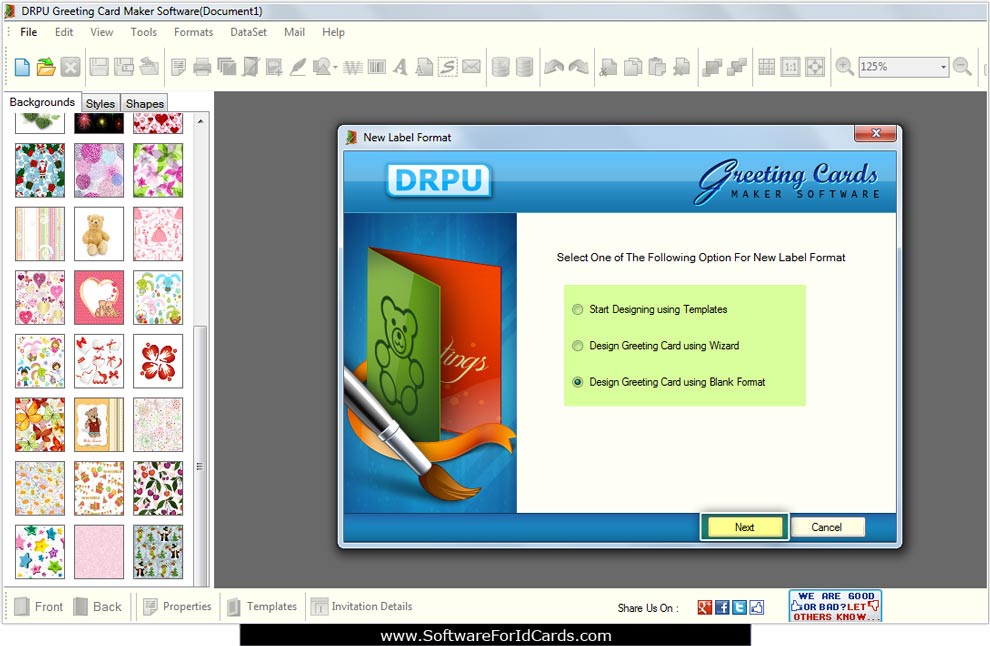This screenshot has height=646, width=990.
Task: Click the redo arrow icon
Action: (578, 66)
